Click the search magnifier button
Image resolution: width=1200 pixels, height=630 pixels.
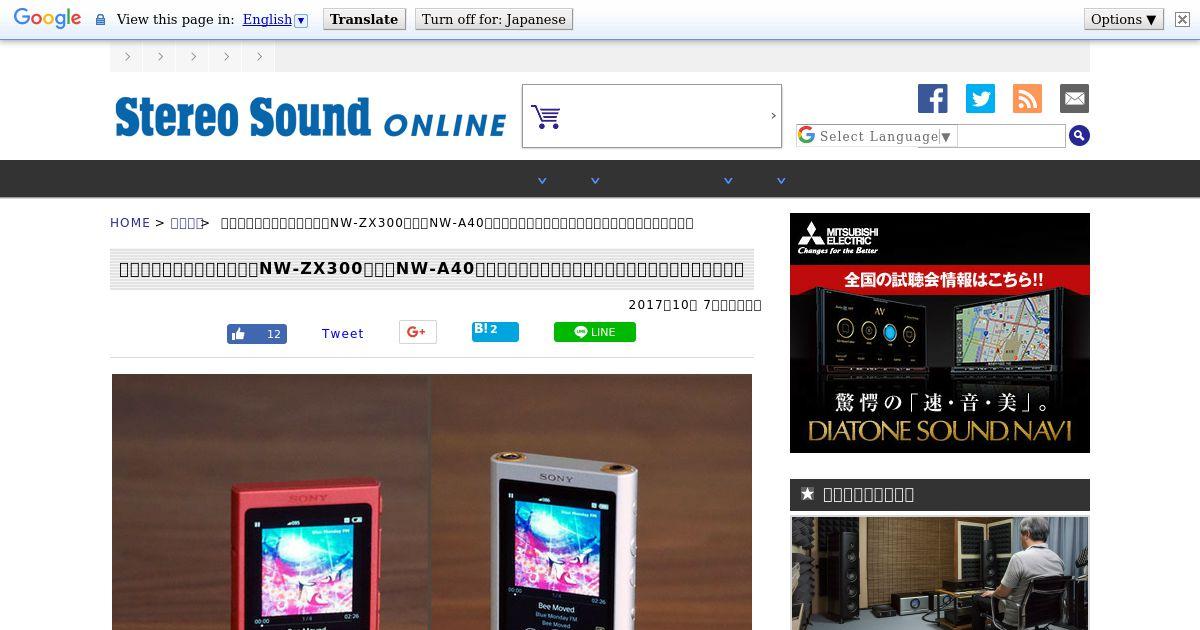1079,136
